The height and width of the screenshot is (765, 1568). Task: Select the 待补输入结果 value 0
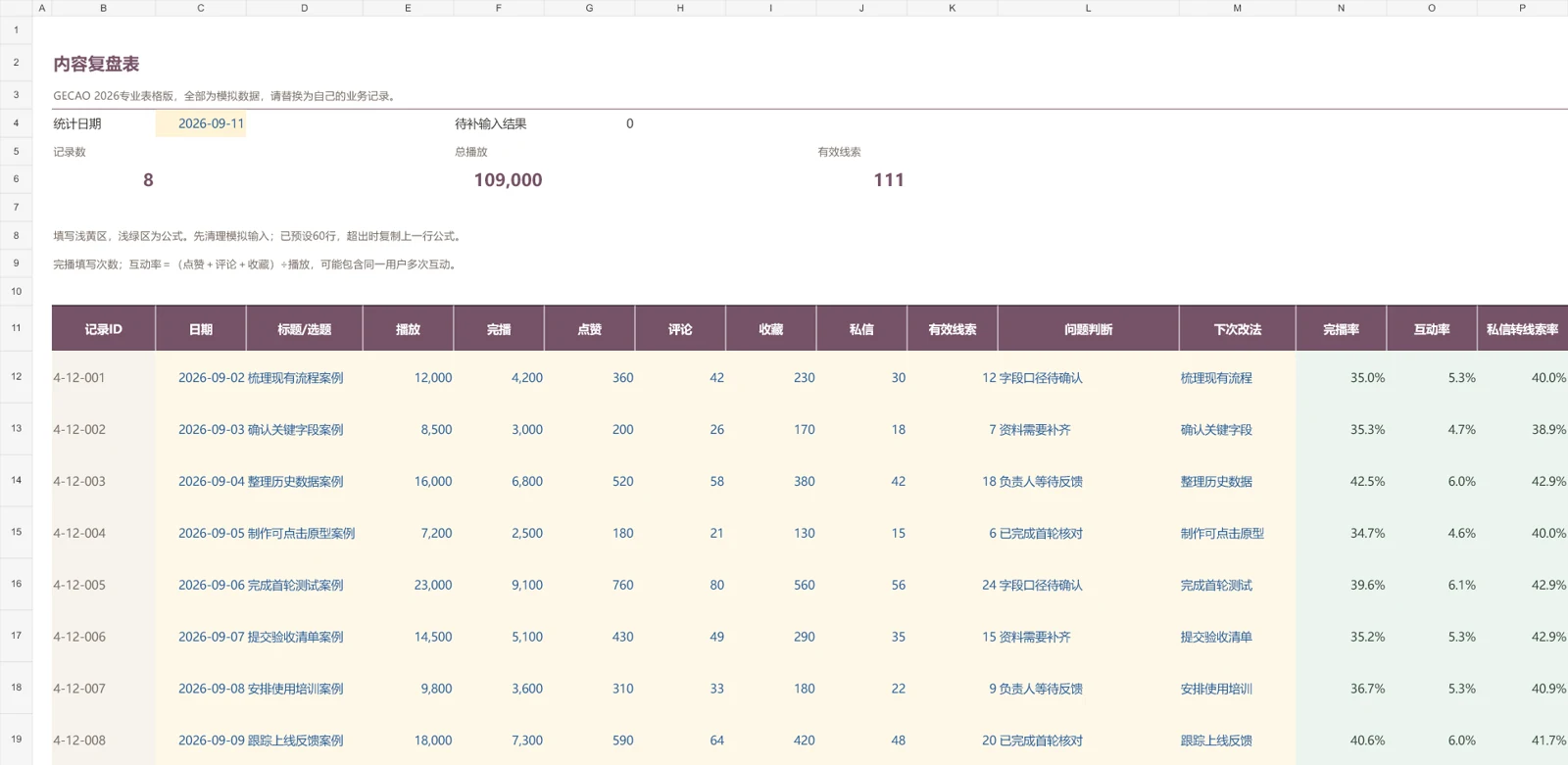[x=629, y=123]
